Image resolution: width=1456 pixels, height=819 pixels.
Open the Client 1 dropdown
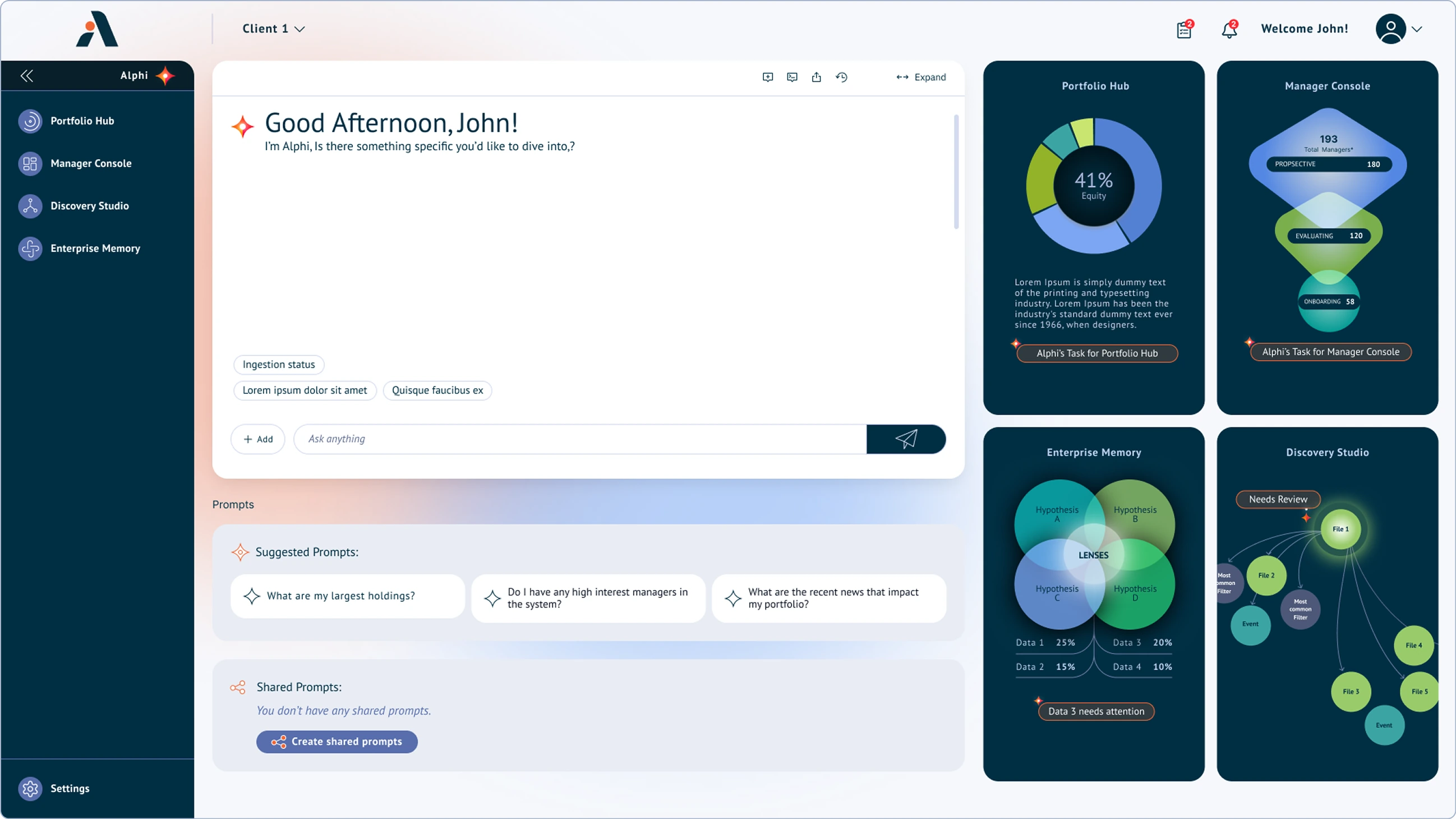coord(274,29)
